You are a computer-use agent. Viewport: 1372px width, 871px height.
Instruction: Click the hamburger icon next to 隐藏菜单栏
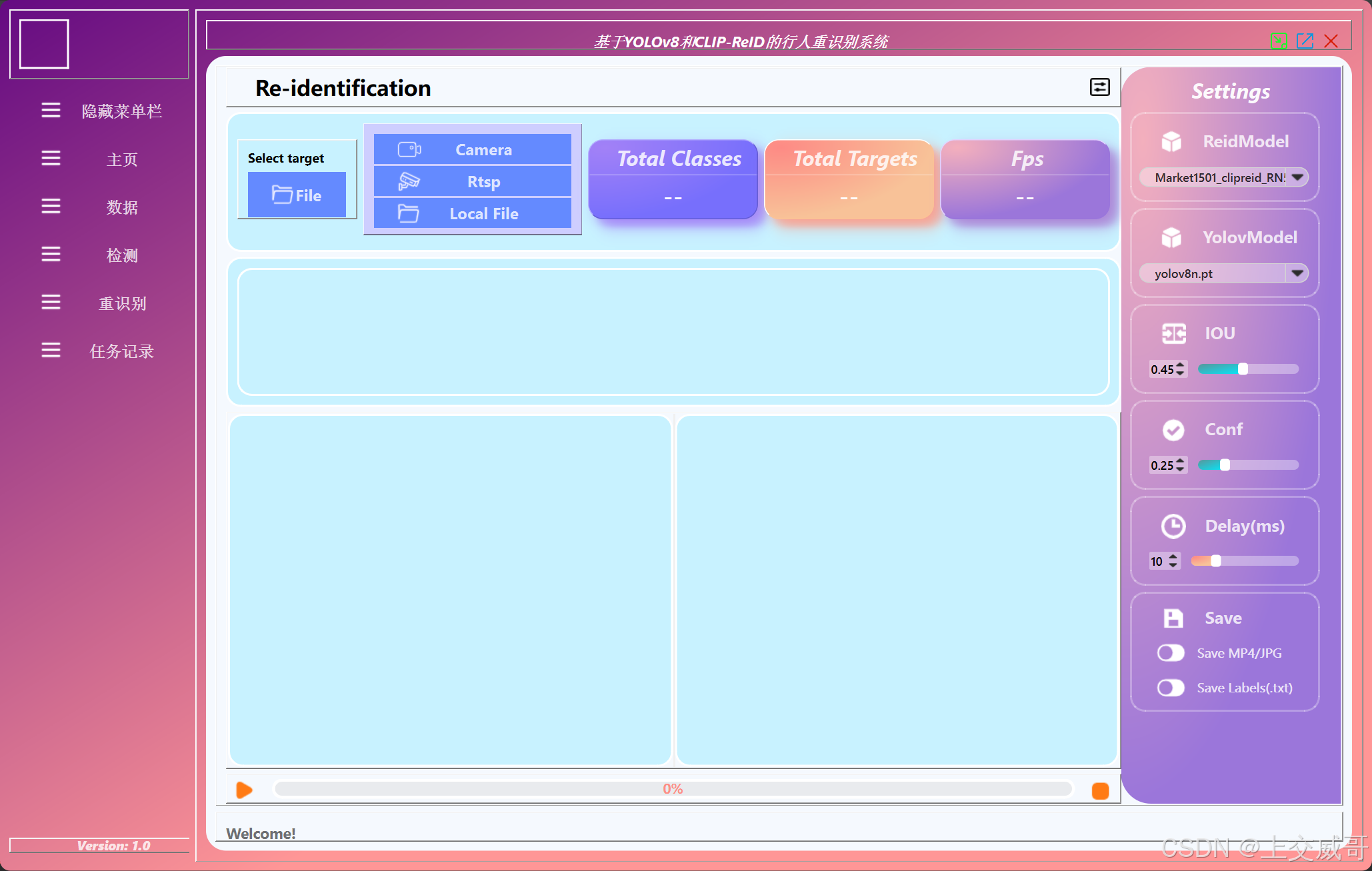click(51, 110)
